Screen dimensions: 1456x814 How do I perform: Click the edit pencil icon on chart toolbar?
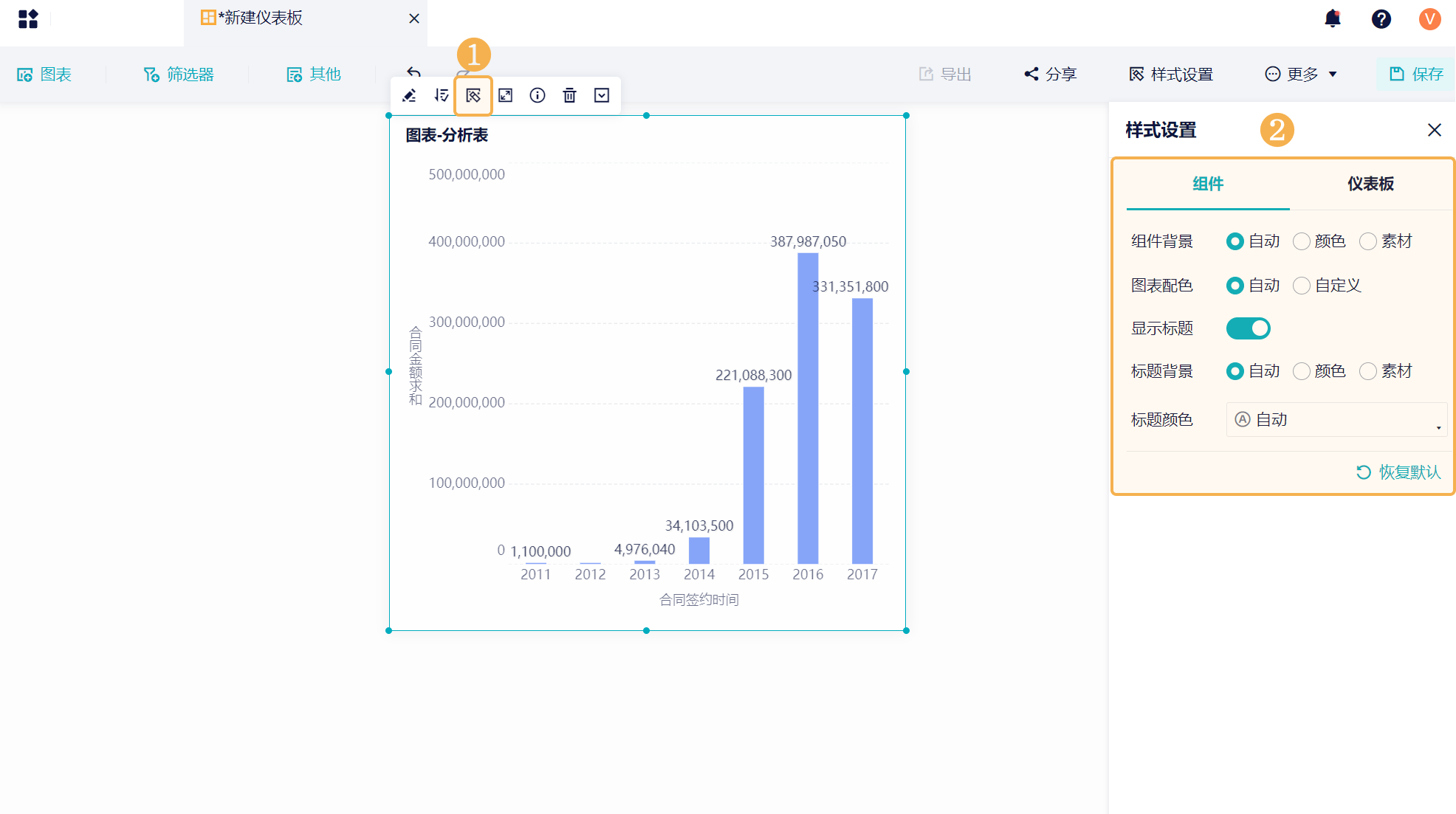click(x=409, y=95)
